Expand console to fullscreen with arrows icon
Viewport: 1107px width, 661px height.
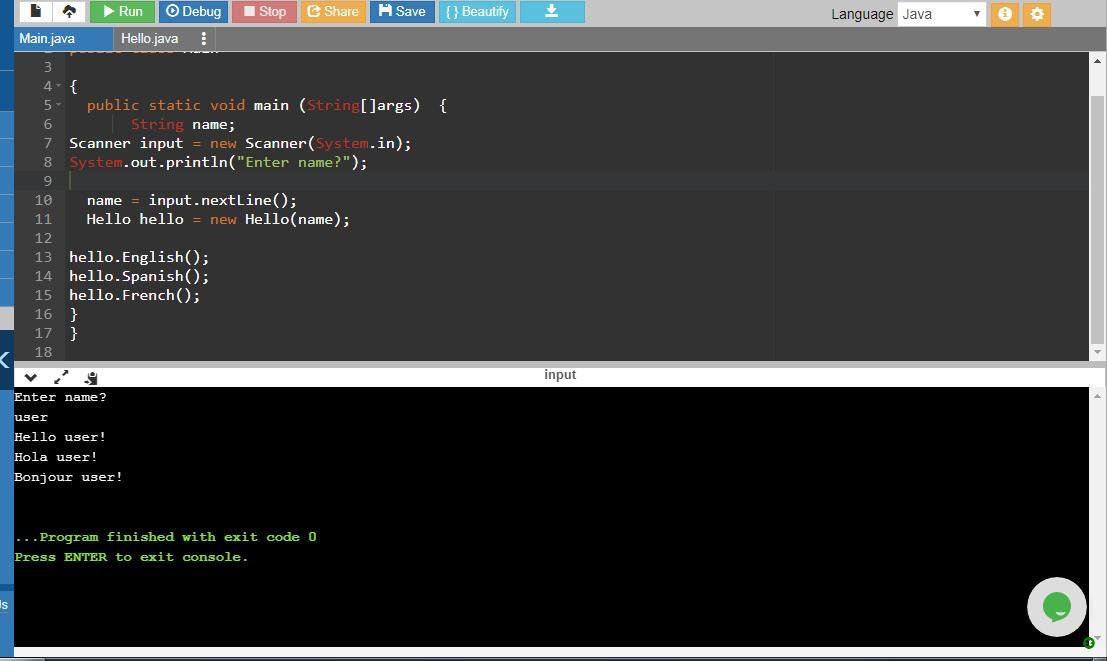click(61, 376)
